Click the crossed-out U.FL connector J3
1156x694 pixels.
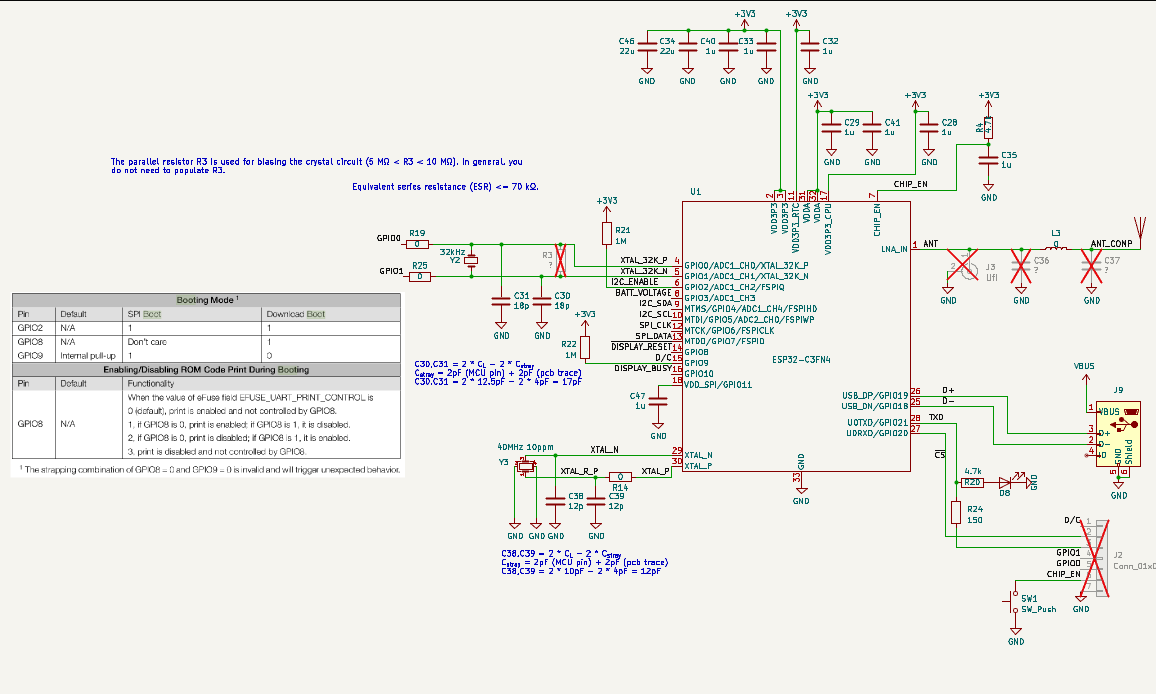(x=963, y=267)
